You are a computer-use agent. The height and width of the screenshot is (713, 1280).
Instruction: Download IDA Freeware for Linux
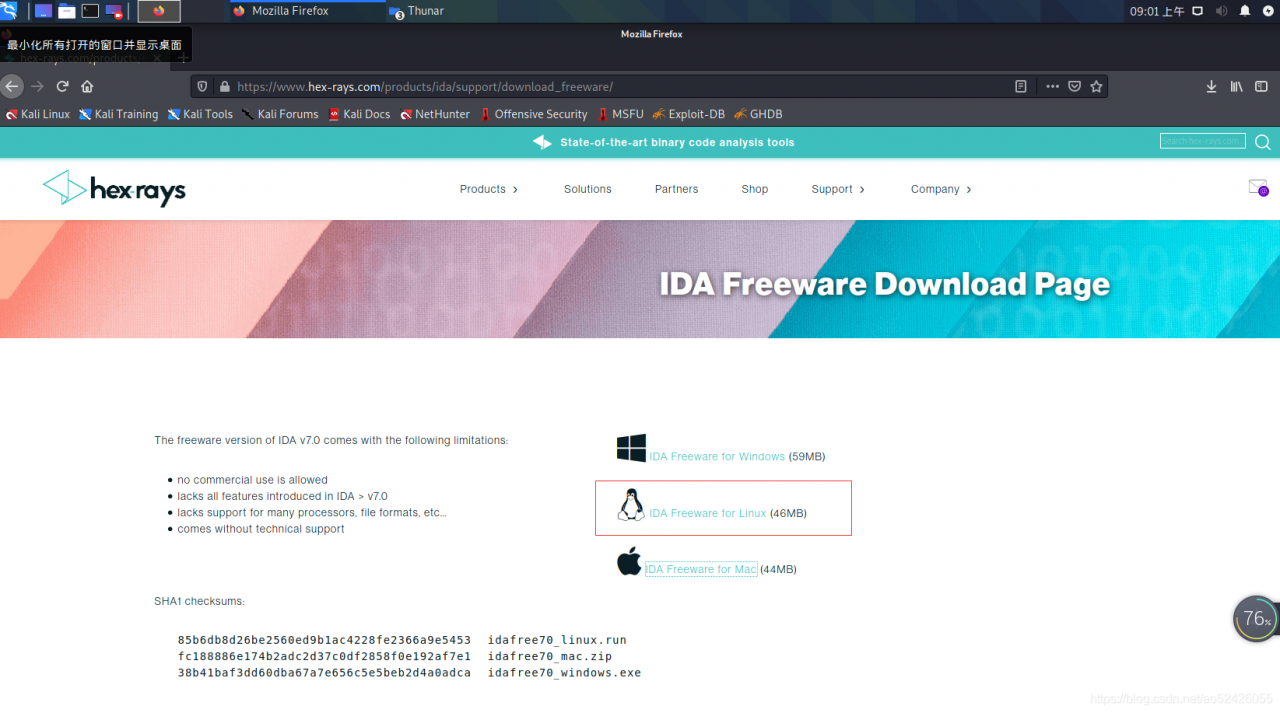coord(708,514)
